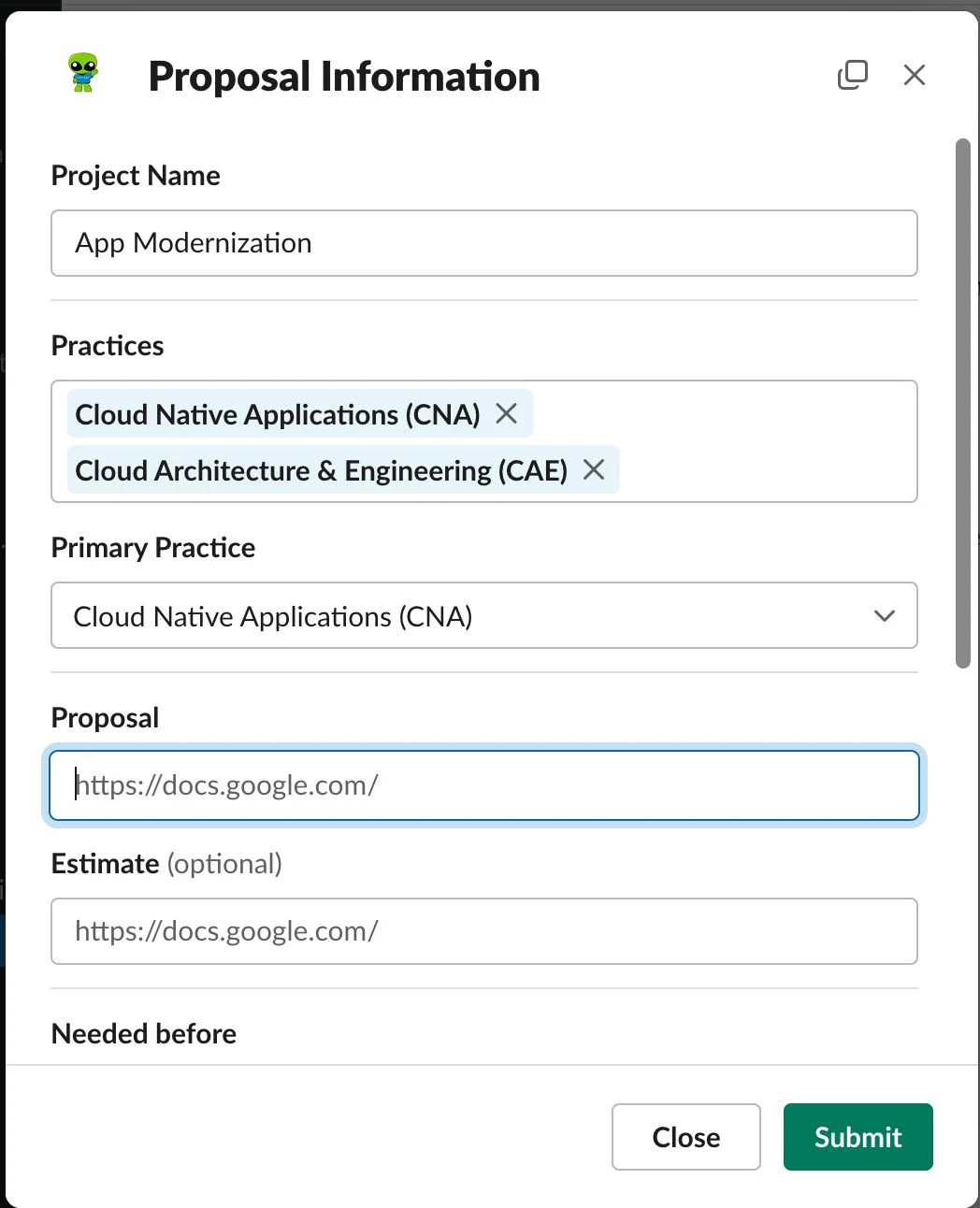980x1208 pixels.
Task: Click the Needed before label
Action: click(x=144, y=1034)
